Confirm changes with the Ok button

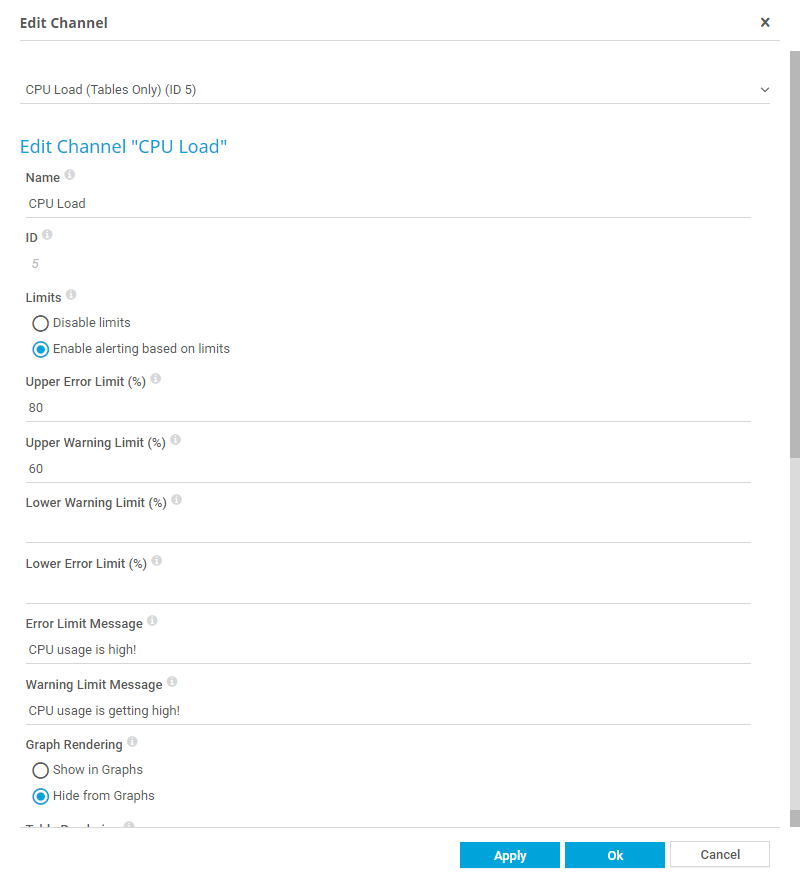coord(614,855)
